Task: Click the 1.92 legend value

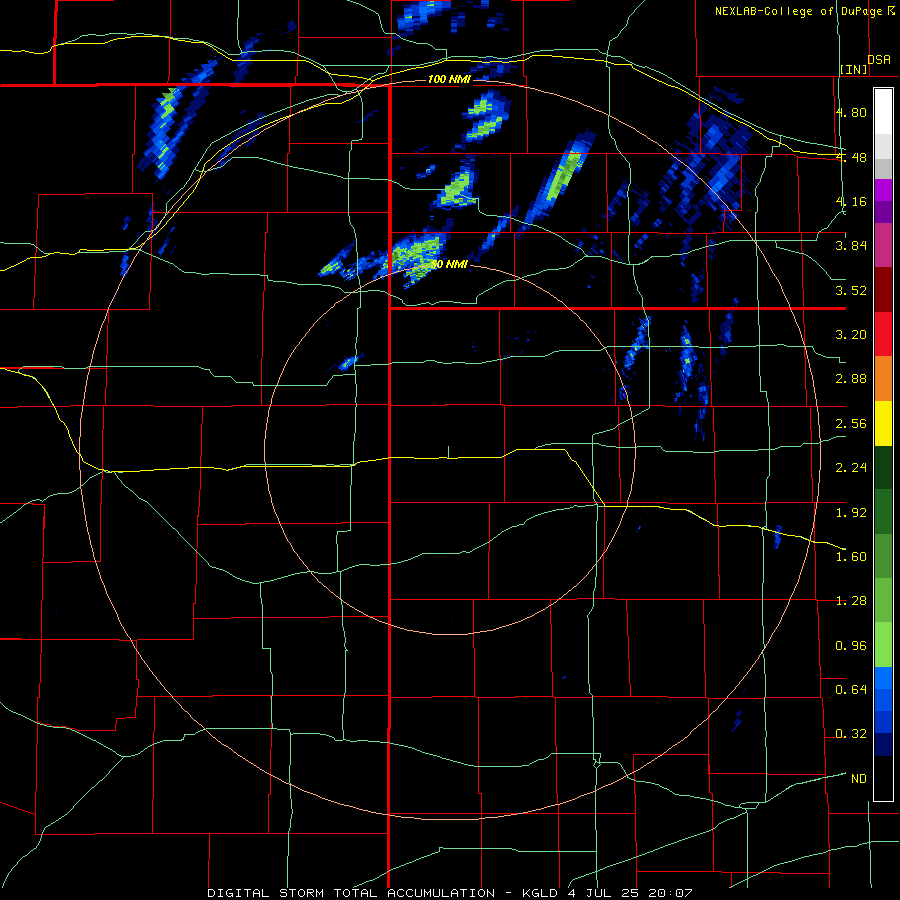Action: 851,513
